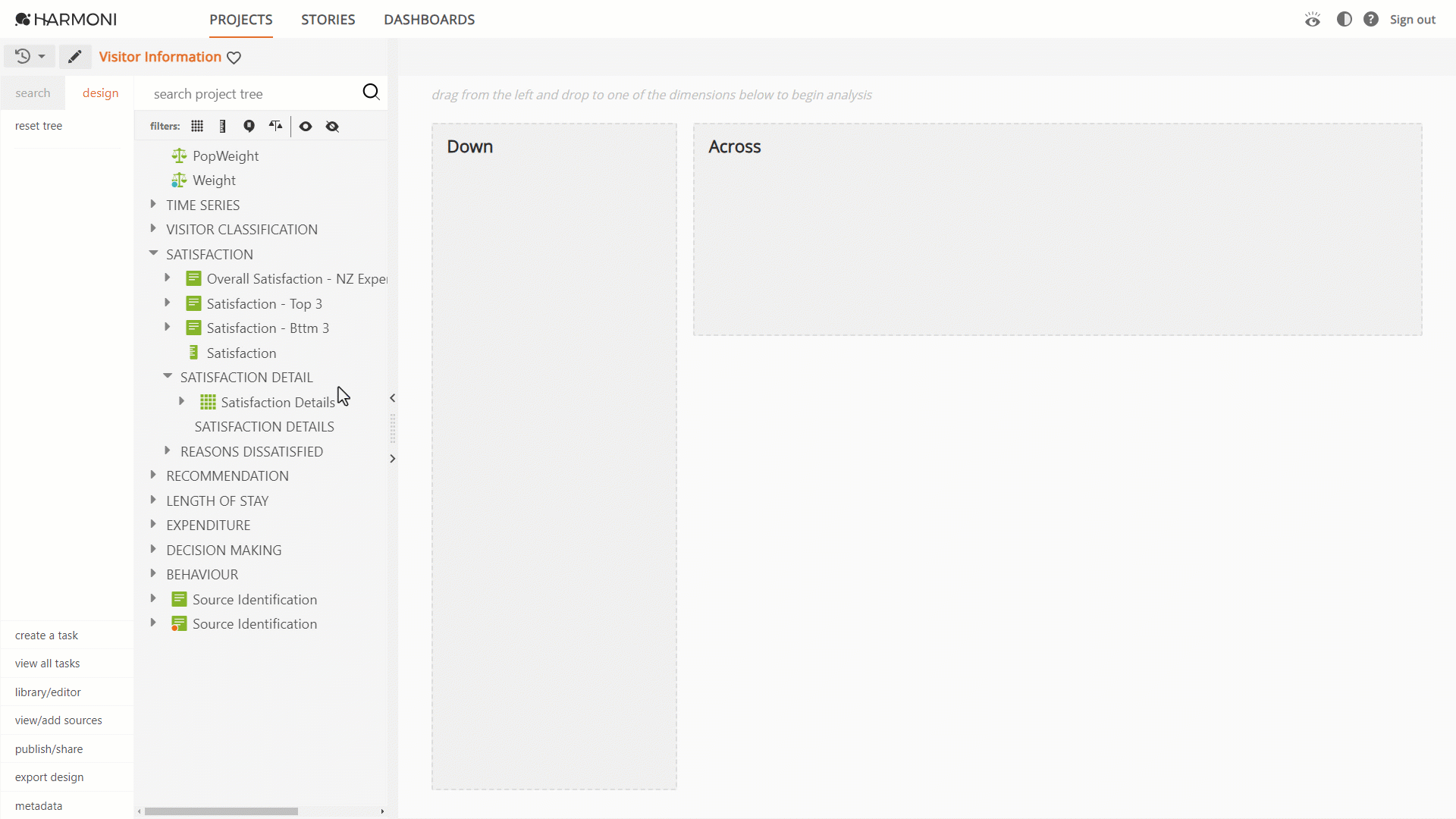
Task: Expand Satisfaction - Top 3 item
Action: (168, 303)
